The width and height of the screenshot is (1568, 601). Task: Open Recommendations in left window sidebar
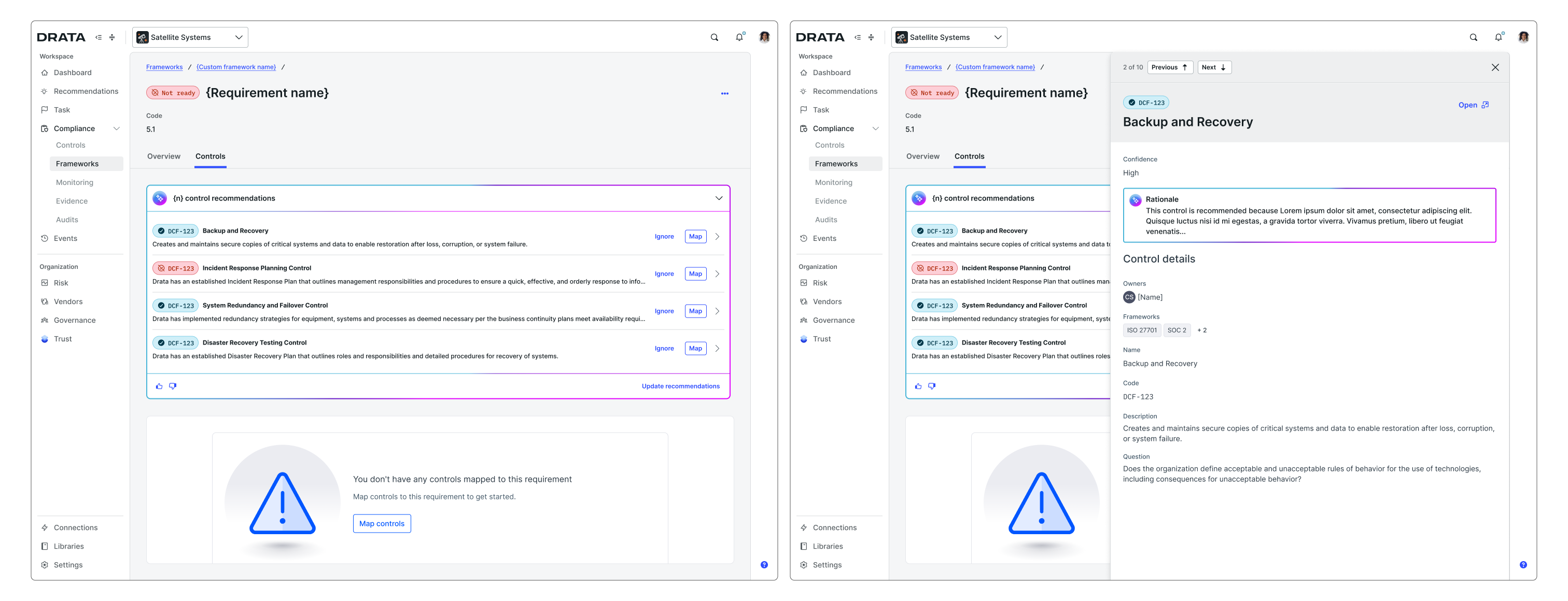[x=80, y=91]
